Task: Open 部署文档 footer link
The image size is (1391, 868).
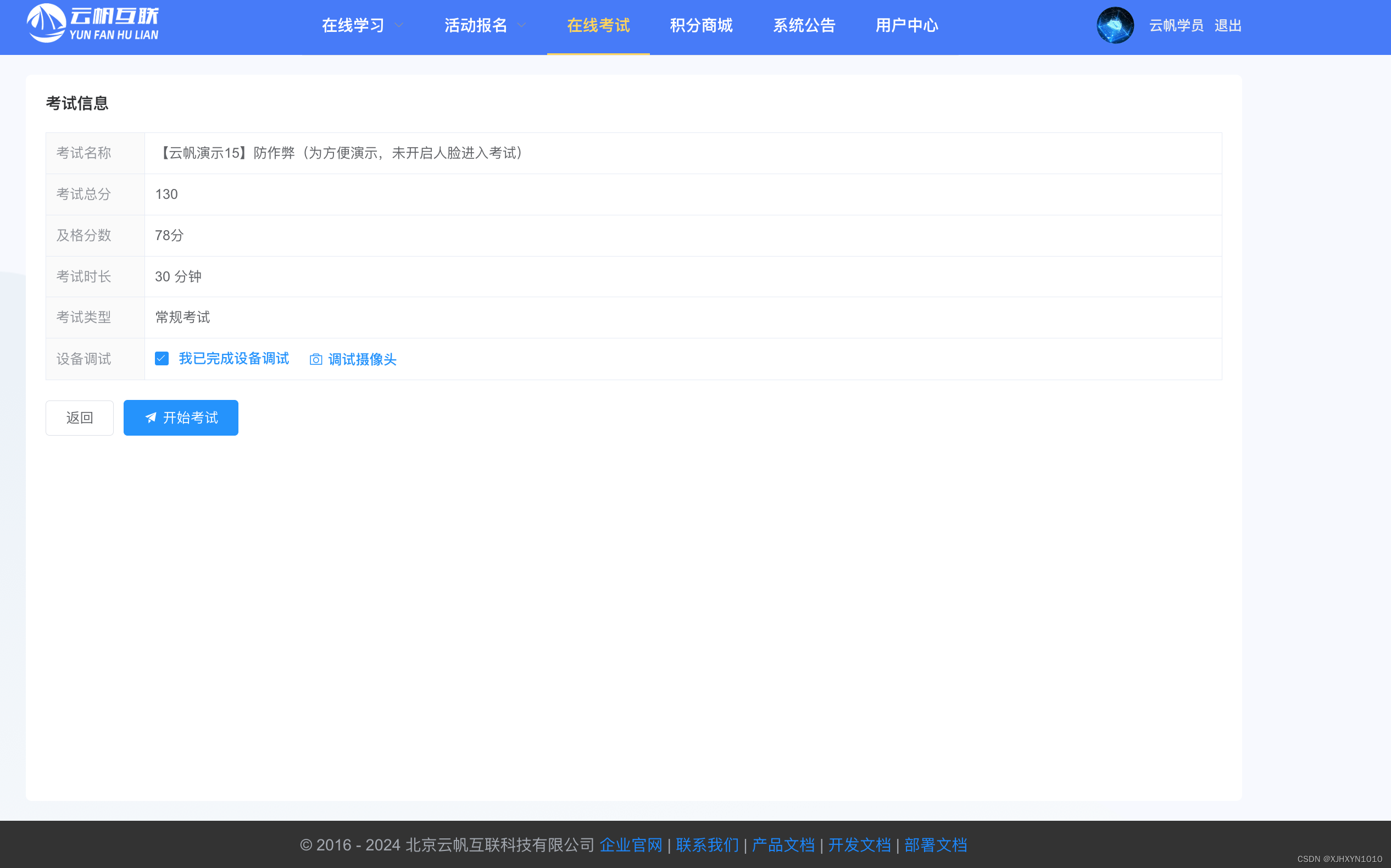Action: 936,845
